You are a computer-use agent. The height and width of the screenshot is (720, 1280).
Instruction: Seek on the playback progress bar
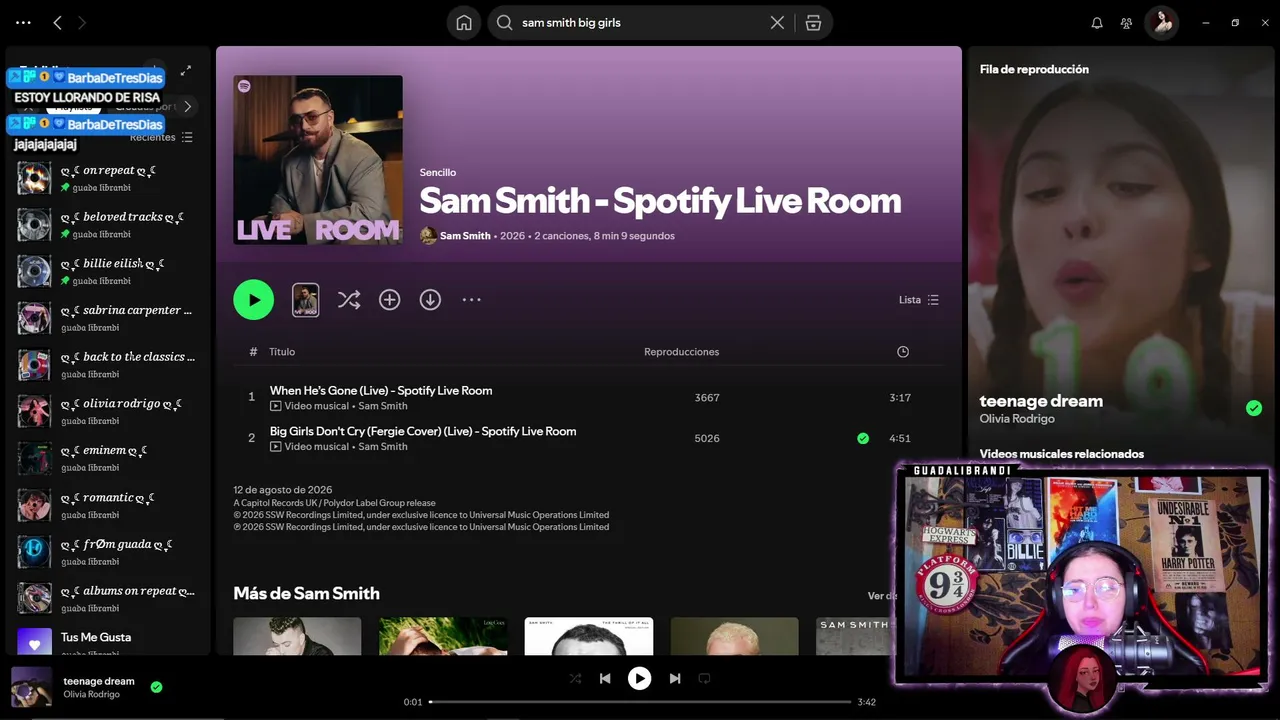(640, 702)
